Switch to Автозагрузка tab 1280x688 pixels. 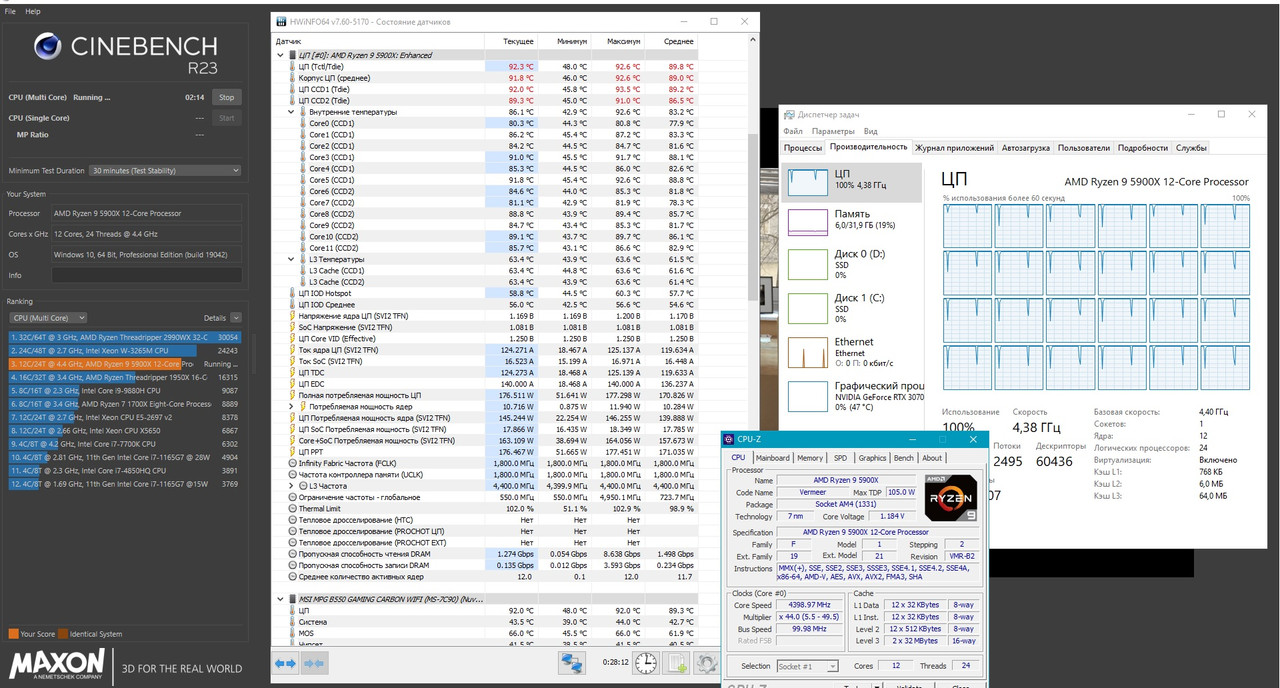1026,147
